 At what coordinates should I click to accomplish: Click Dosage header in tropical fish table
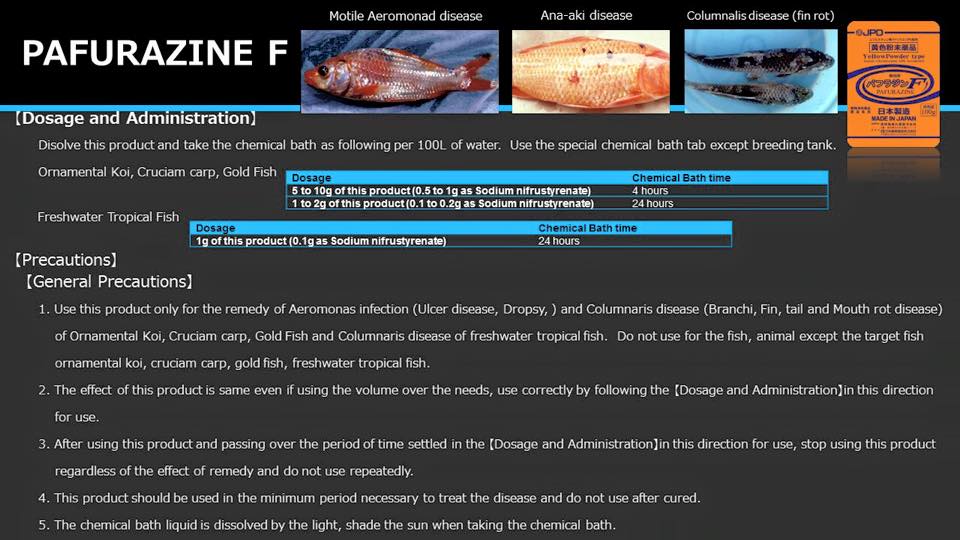[215, 228]
